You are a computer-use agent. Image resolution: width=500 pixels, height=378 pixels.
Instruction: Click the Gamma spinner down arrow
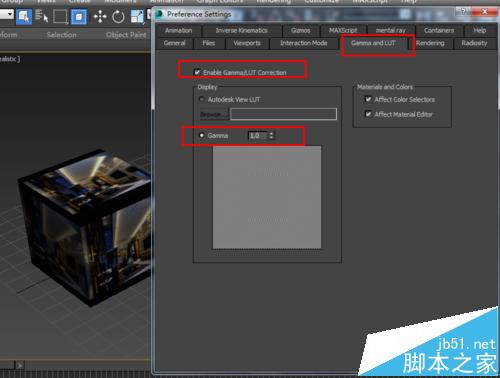pos(272,138)
